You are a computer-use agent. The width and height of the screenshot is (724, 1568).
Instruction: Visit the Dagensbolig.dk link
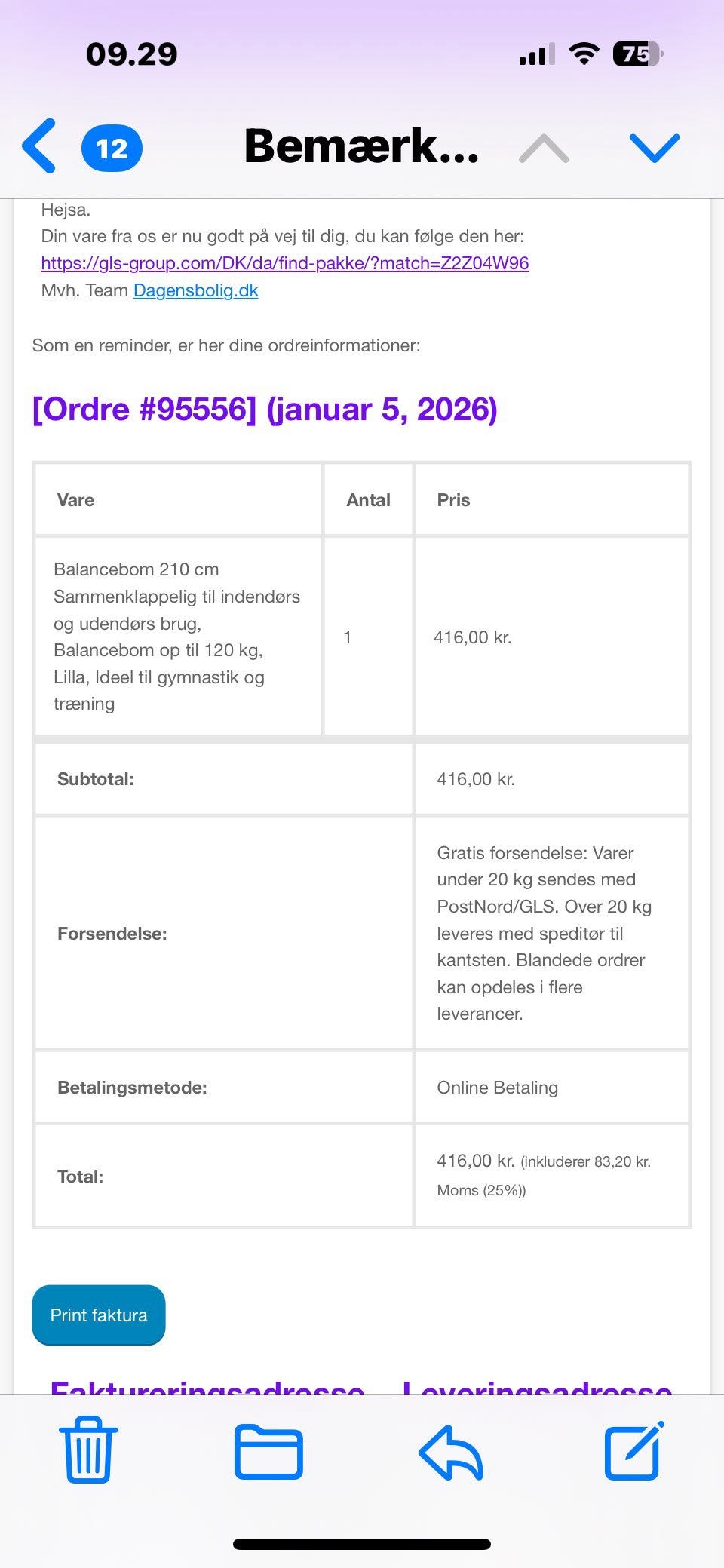point(196,290)
